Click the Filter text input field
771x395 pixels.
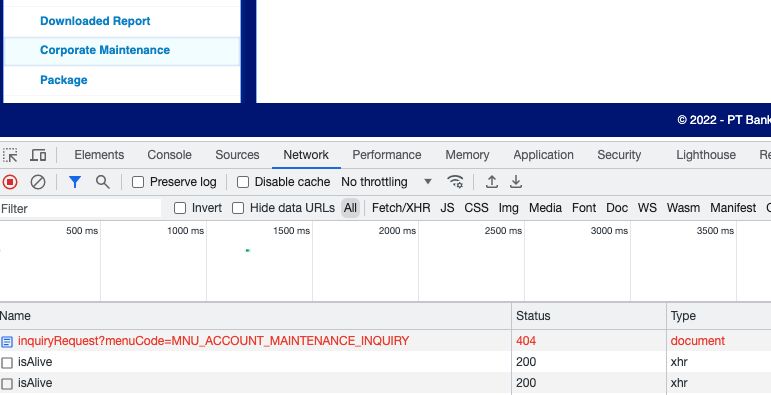coord(81,209)
